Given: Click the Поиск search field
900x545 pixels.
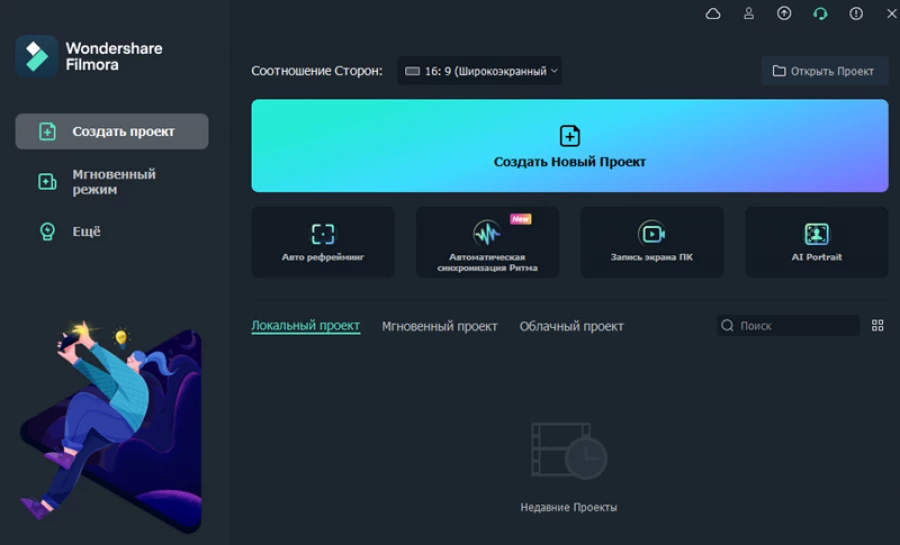Looking at the screenshot, I should pos(795,326).
